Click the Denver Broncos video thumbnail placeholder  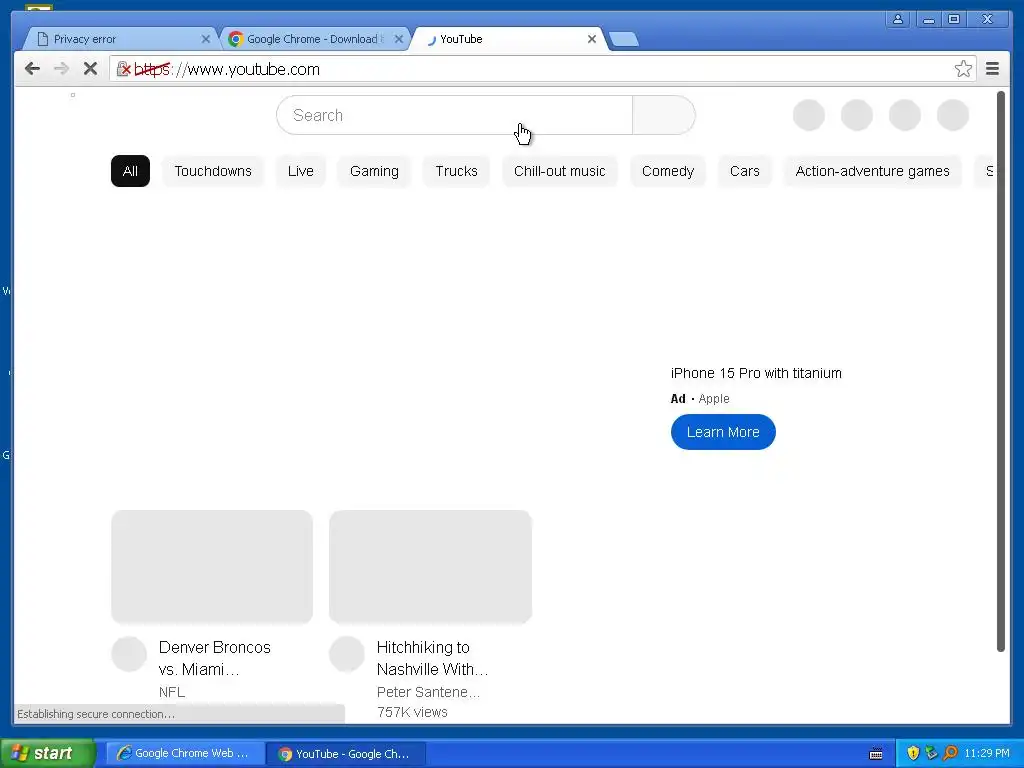tap(212, 567)
